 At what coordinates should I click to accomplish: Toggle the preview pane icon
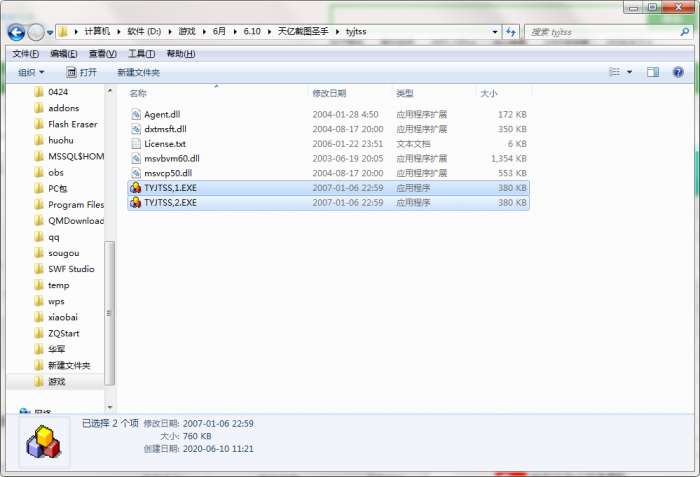click(x=653, y=72)
